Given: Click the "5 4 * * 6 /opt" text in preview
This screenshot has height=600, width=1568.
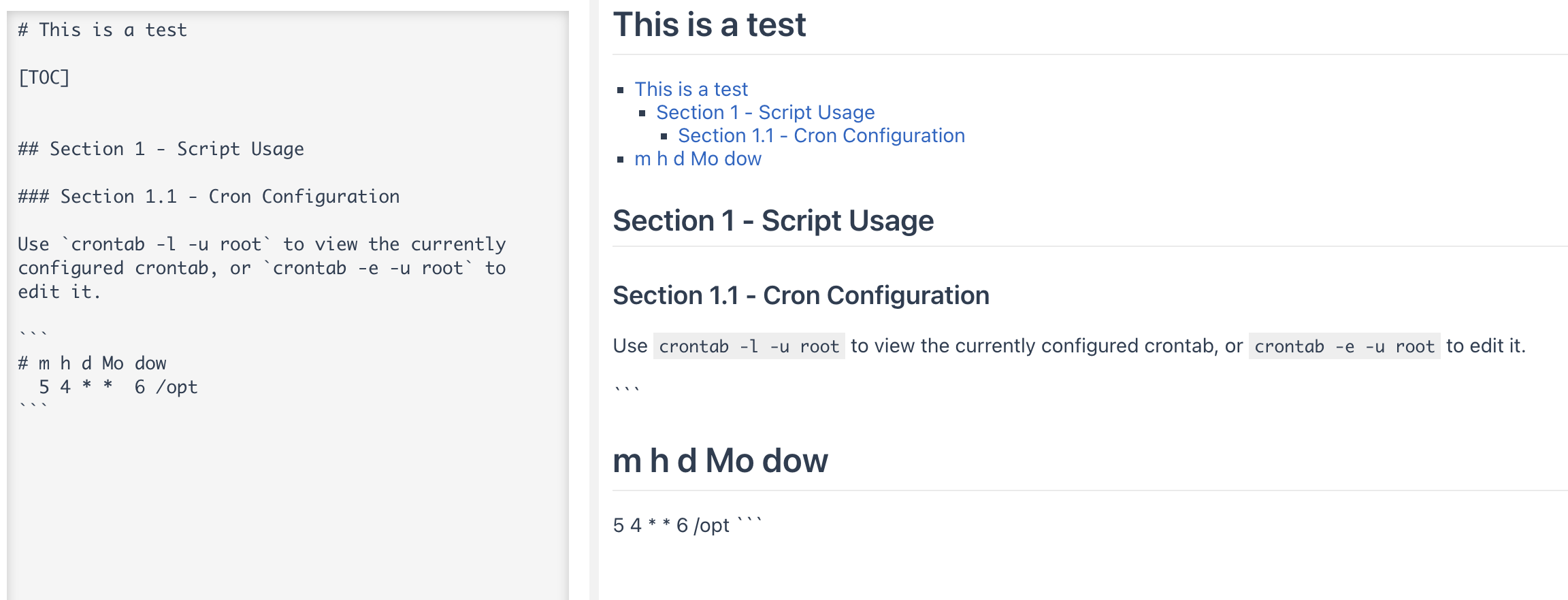Looking at the screenshot, I should tap(670, 525).
